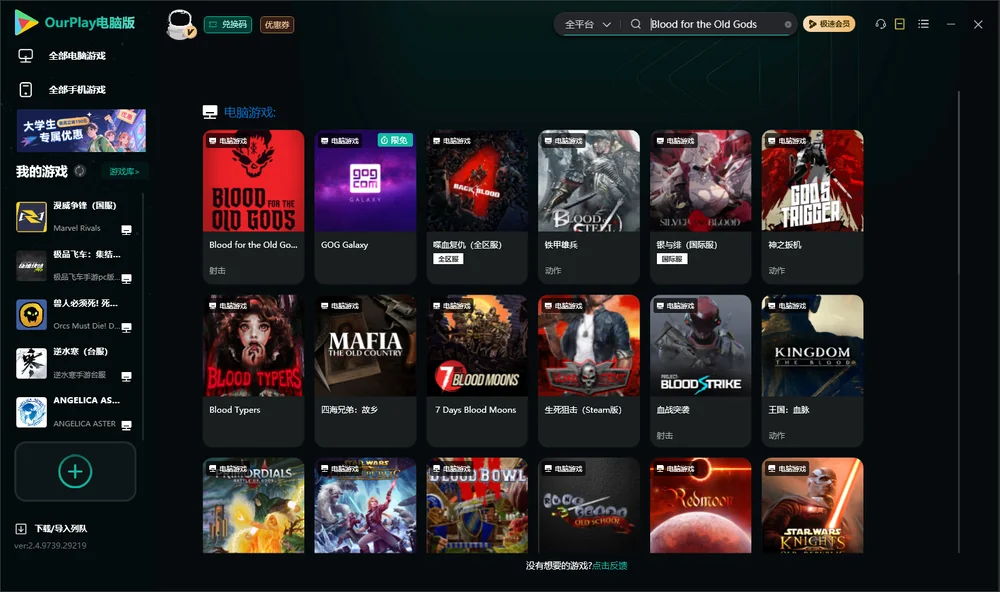This screenshot has height=592, width=1000.
Task: Open the user avatar profile
Action: 180,24
